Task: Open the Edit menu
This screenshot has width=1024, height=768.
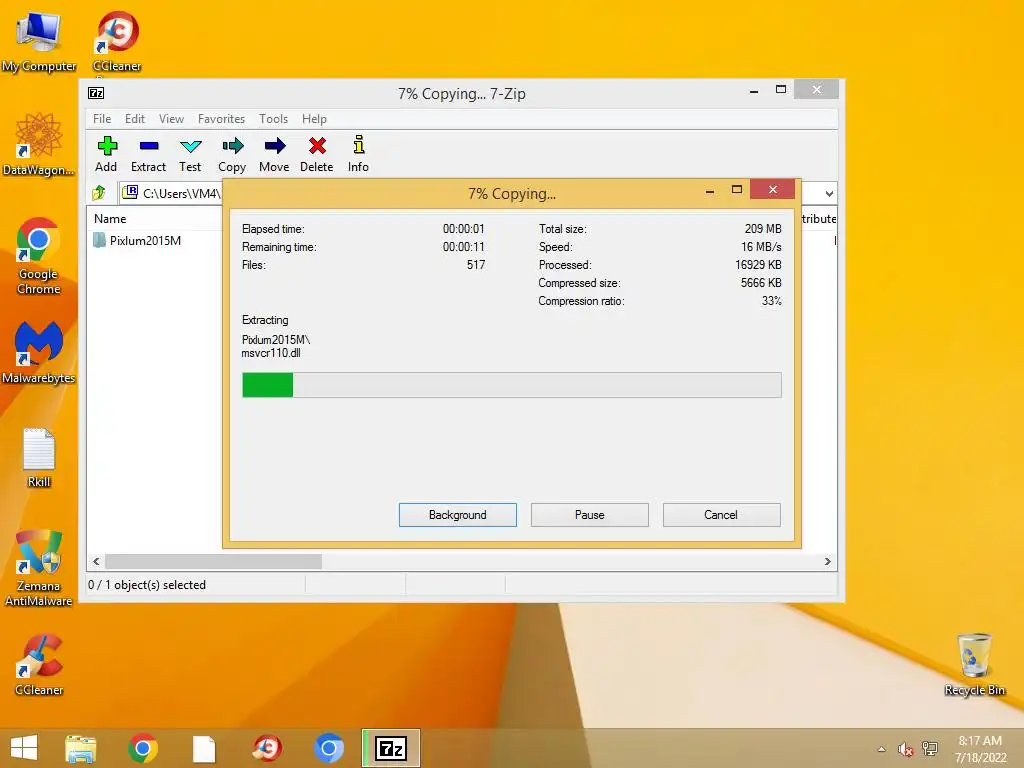Action: pos(135,119)
